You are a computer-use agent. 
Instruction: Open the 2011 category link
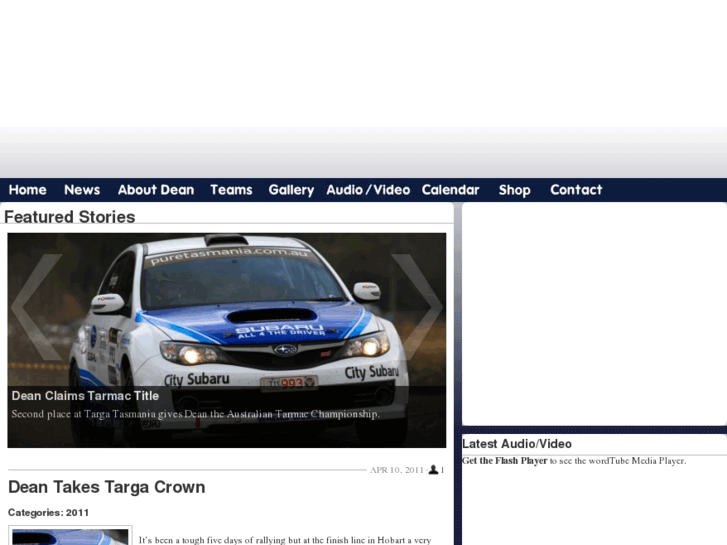77,513
